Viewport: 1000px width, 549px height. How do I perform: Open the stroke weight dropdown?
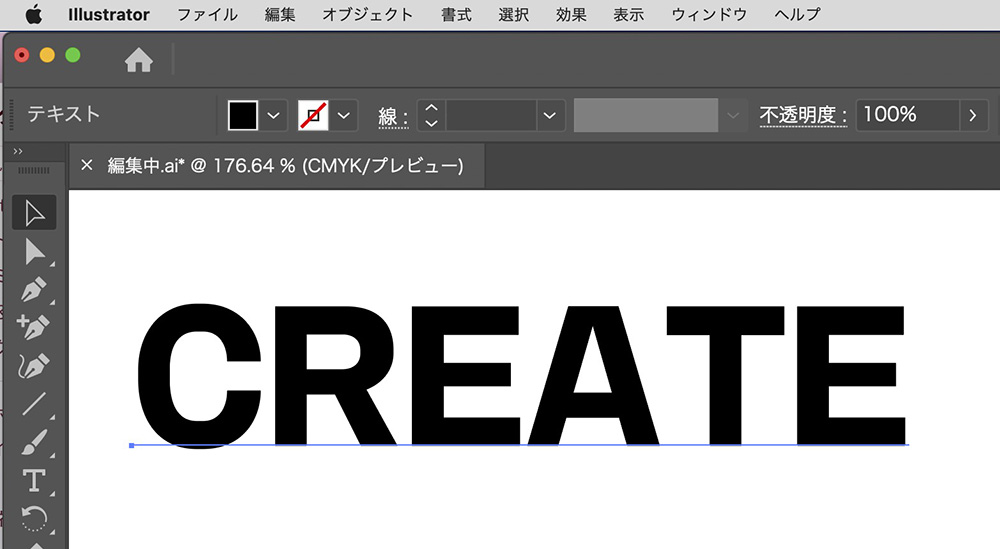point(550,115)
